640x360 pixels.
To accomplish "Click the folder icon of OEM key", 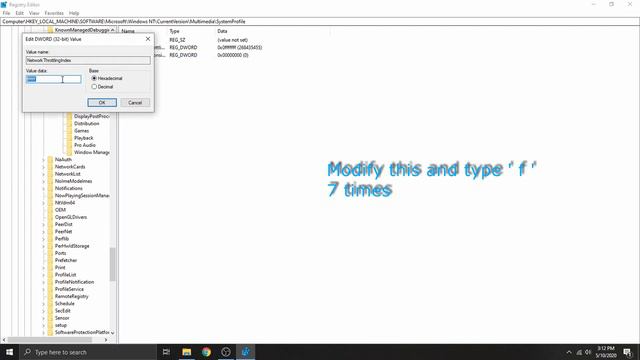I will tap(50, 210).
